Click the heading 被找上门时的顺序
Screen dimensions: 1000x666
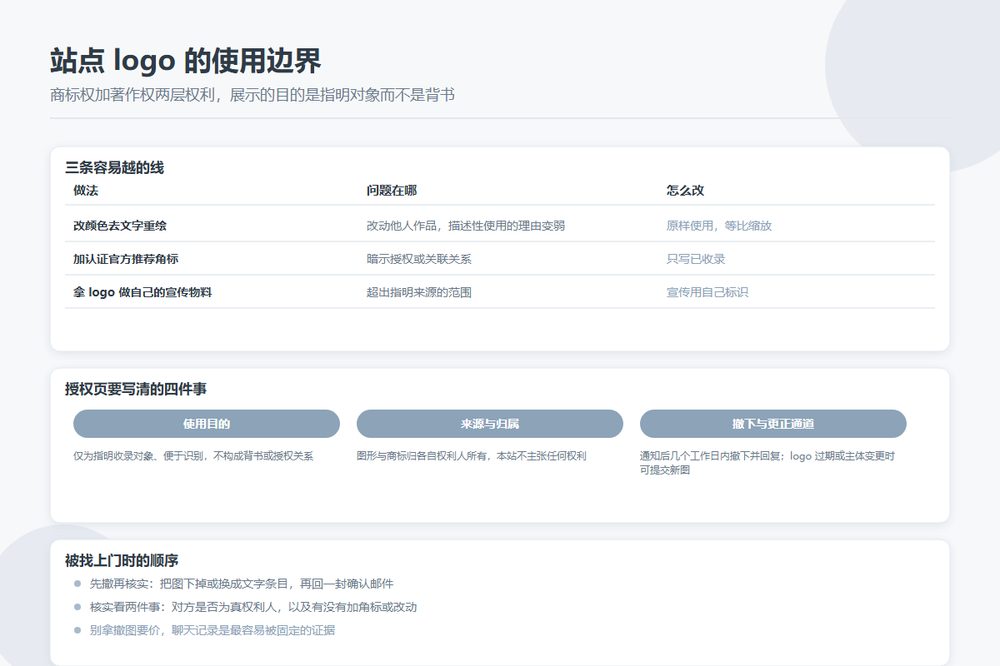click(122, 560)
